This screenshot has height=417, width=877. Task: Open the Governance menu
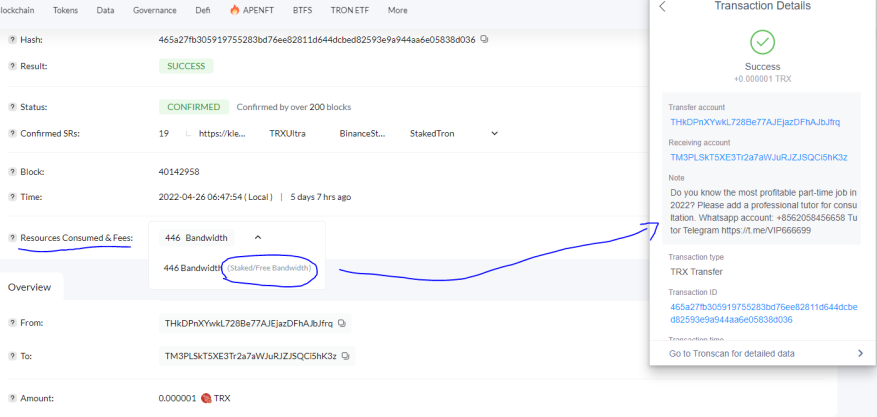click(x=154, y=10)
